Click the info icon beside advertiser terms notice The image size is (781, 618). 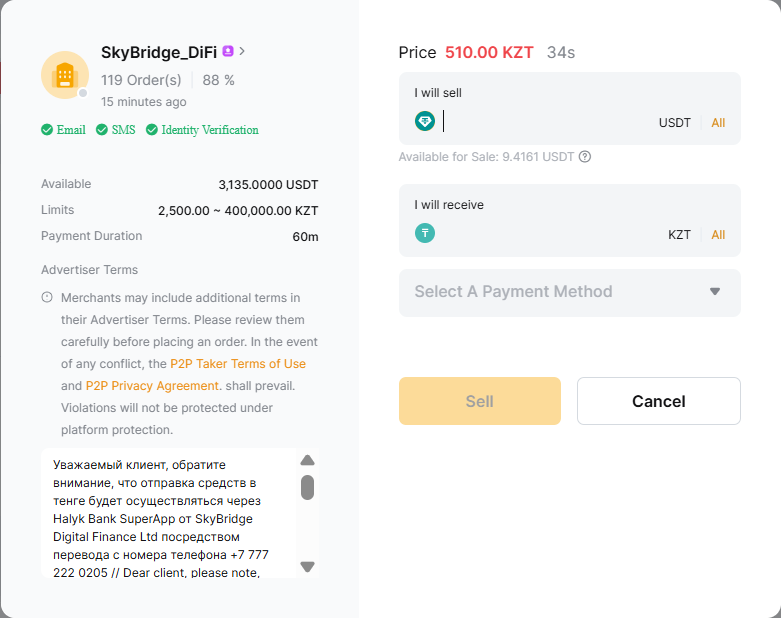47,298
